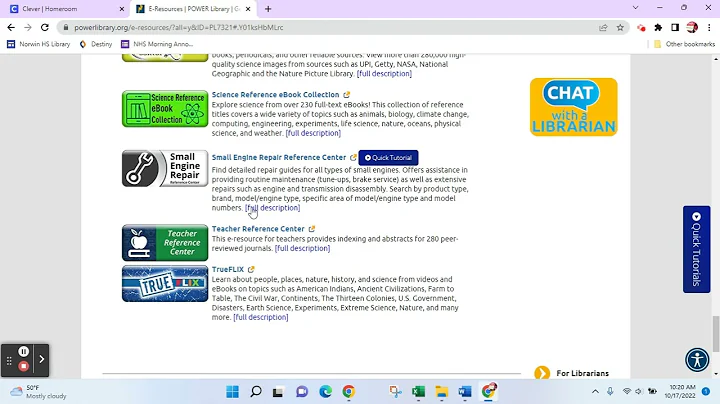
Task: Open Microsoft Edge from taskbar
Action: pos(326,392)
